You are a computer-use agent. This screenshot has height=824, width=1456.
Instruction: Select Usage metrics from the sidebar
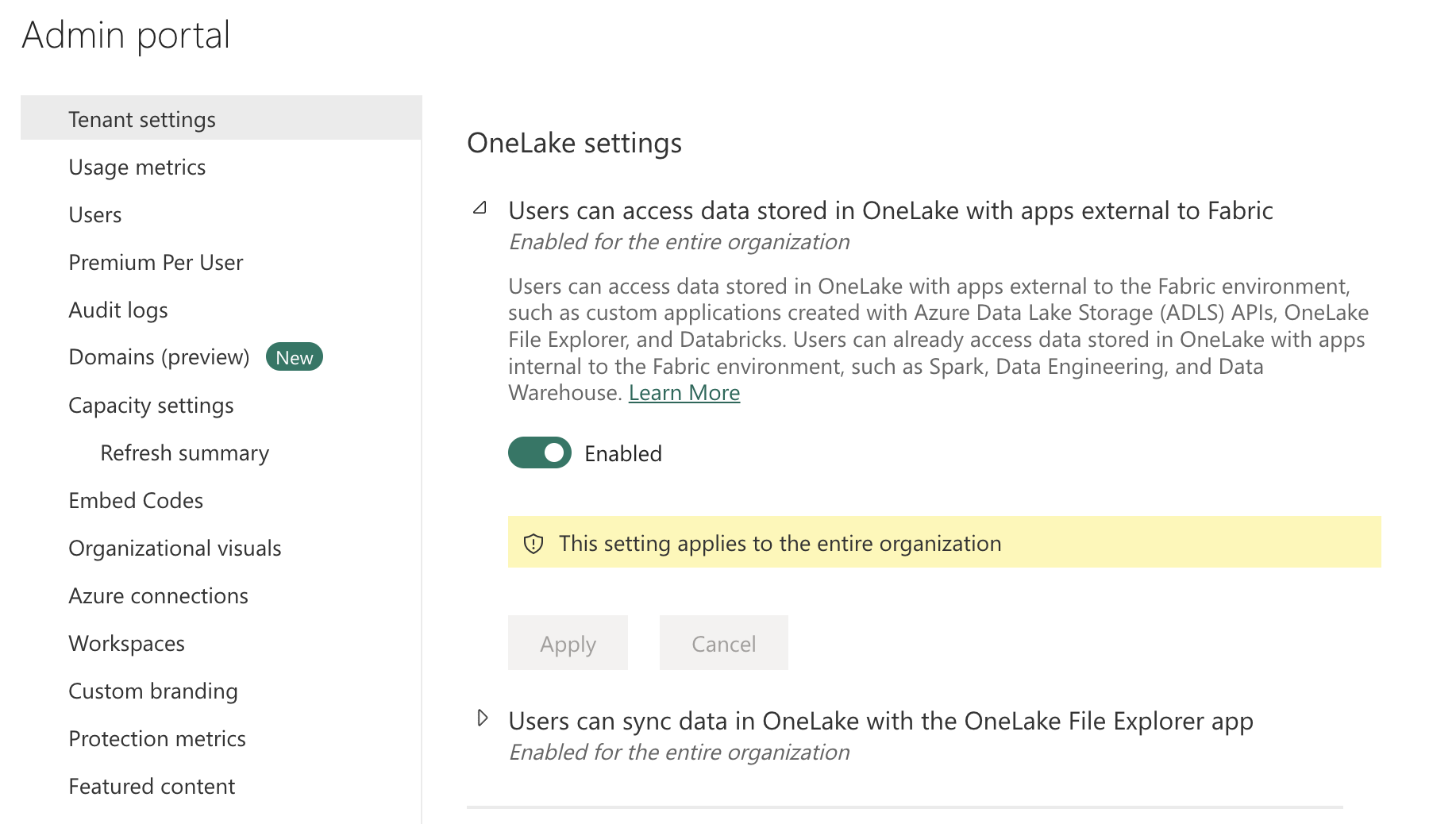coord(137,167)
